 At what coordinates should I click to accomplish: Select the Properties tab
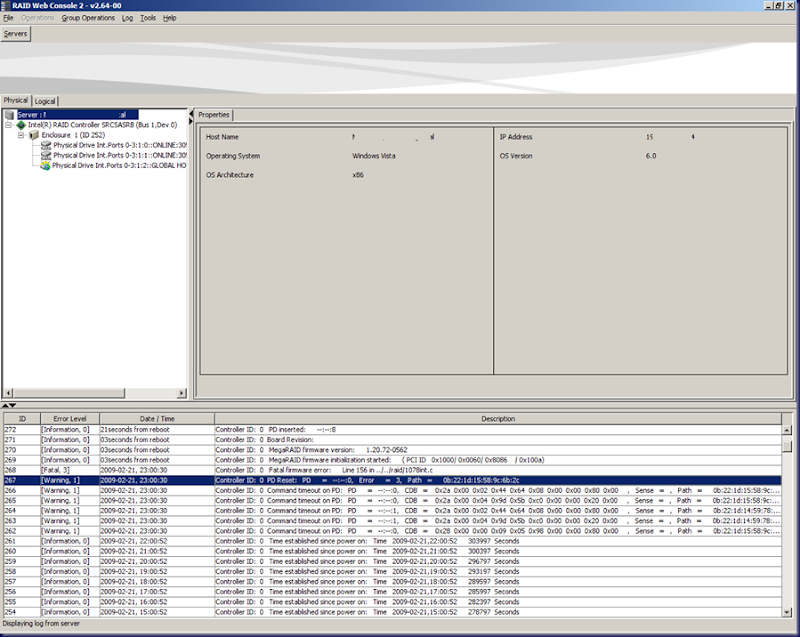214,115
